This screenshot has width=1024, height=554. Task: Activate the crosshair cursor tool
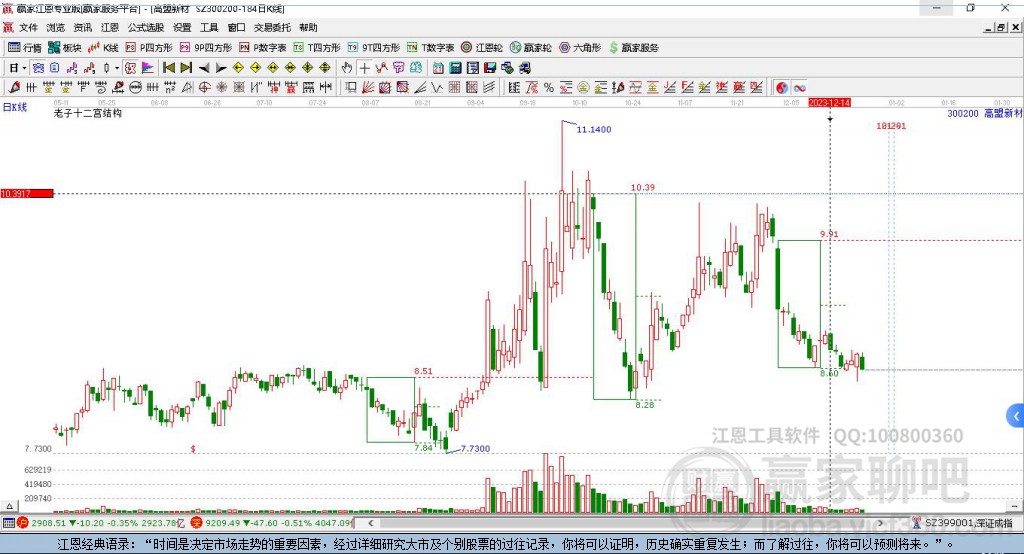click(365, 67)
